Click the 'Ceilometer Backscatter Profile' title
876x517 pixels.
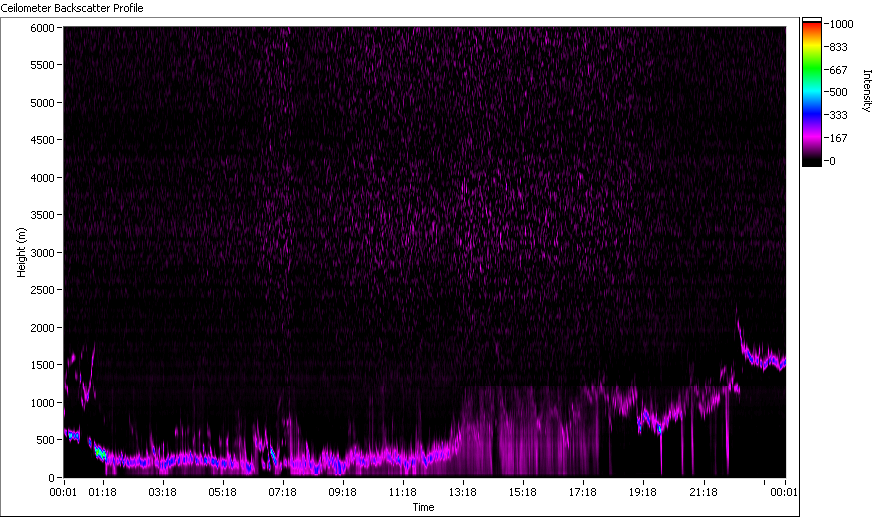[72, 8]
